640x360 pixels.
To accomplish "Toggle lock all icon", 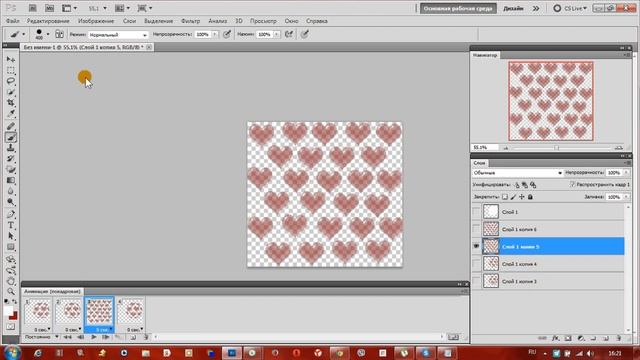I will pos(530,197).
